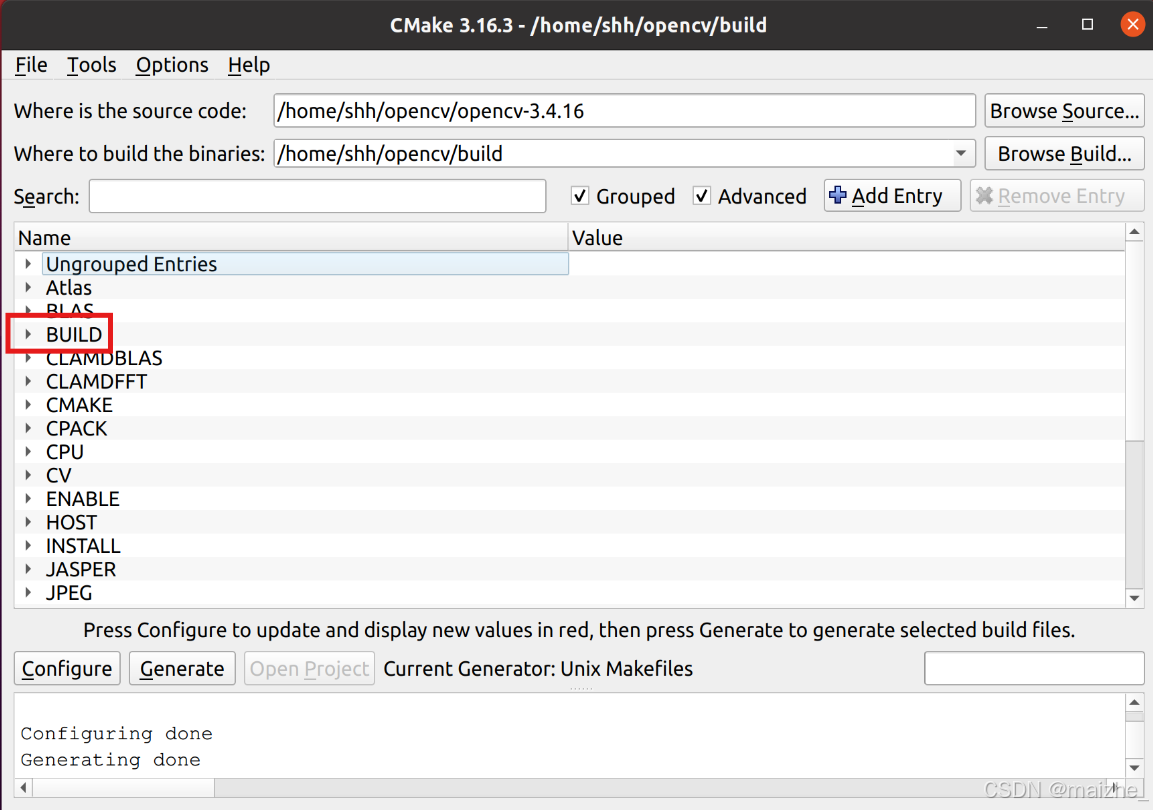Image resolution: width=1153 pixels, height=810 pixels.
Task: Expand the CPU group
Action: pyautogui.click(x=28, y=452)
